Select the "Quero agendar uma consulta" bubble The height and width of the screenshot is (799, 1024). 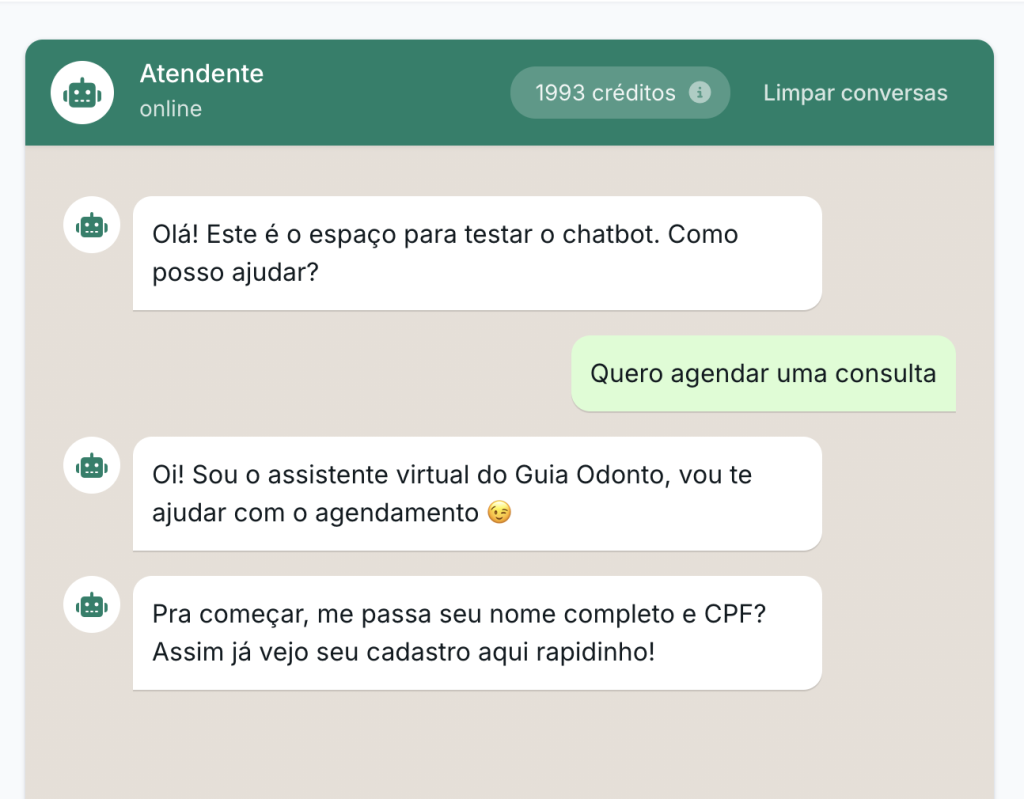point(763,374)
